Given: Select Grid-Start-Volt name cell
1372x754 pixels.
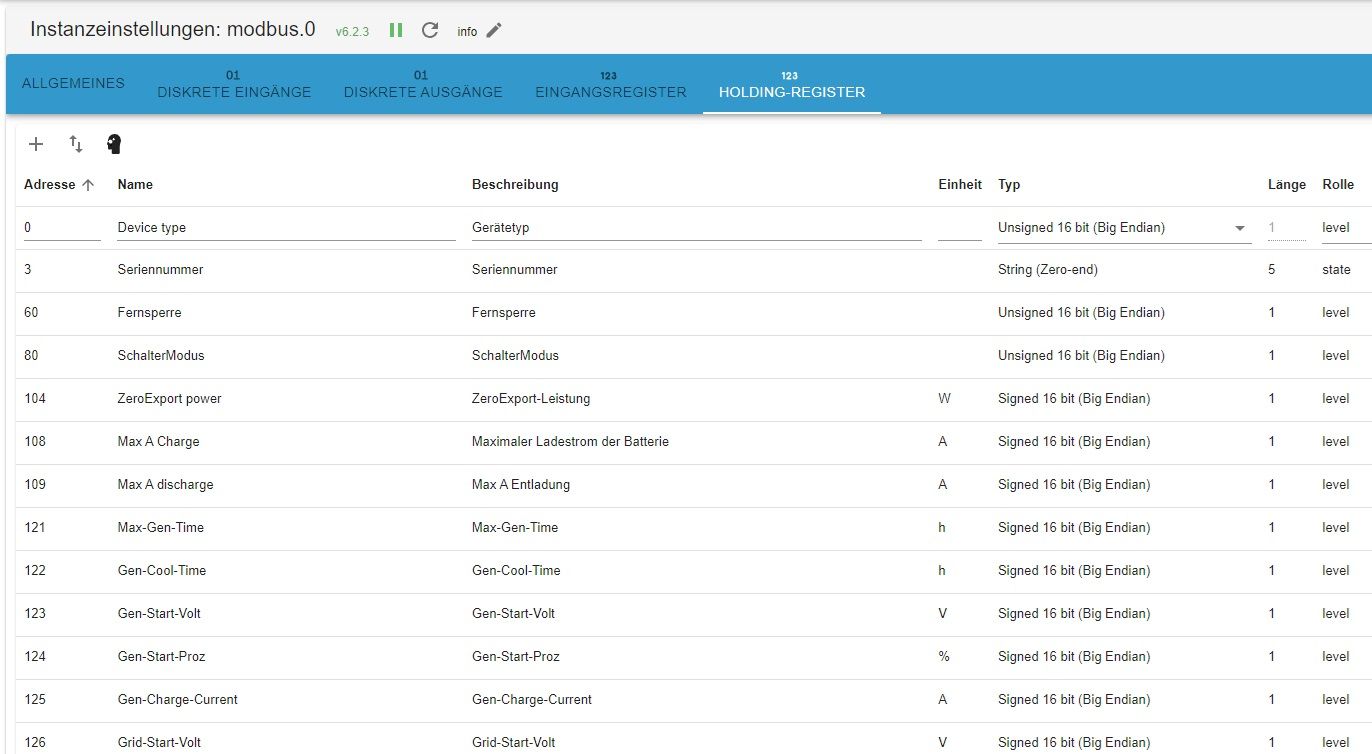Looking at the screenshot, I should 159,743.
